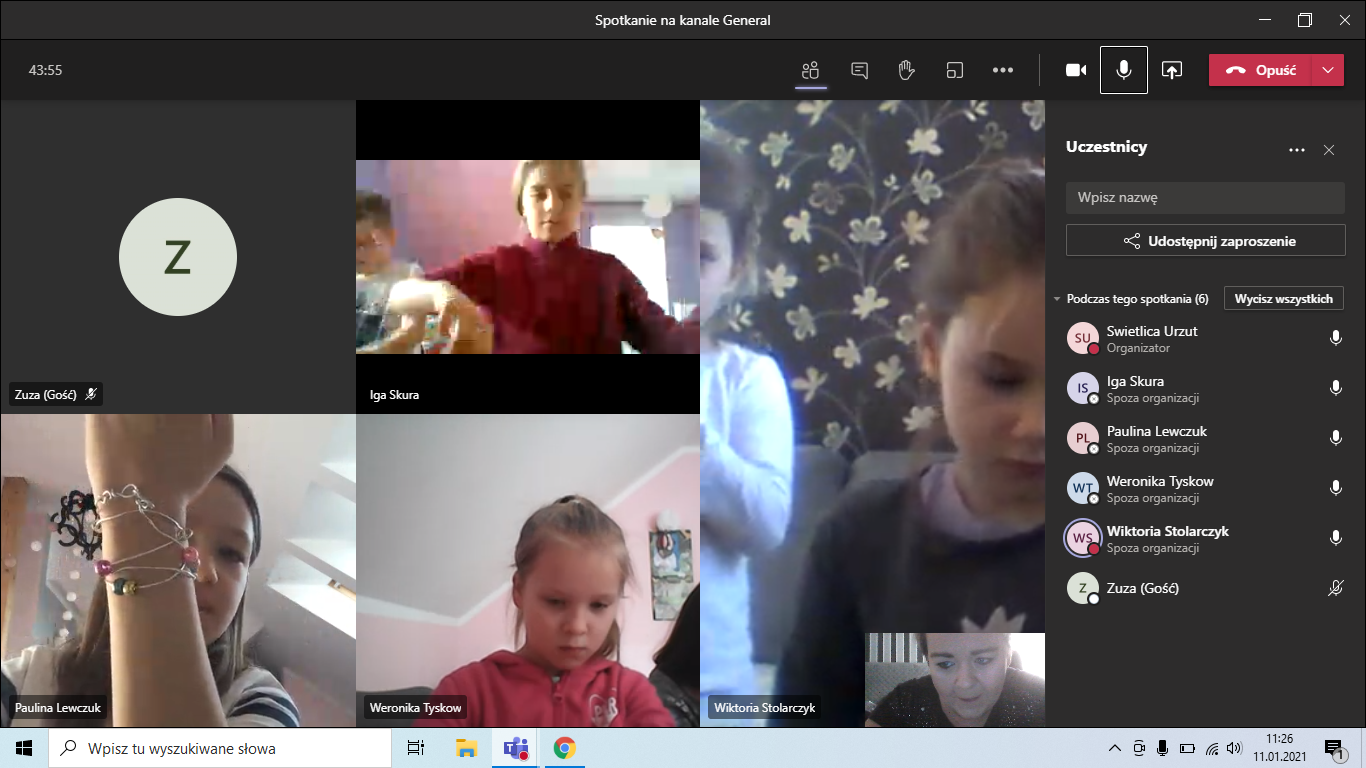This screenshot has height=768, width=1366.
Task: Click the Z avatar in participants list
Action: coord(1083,588)
